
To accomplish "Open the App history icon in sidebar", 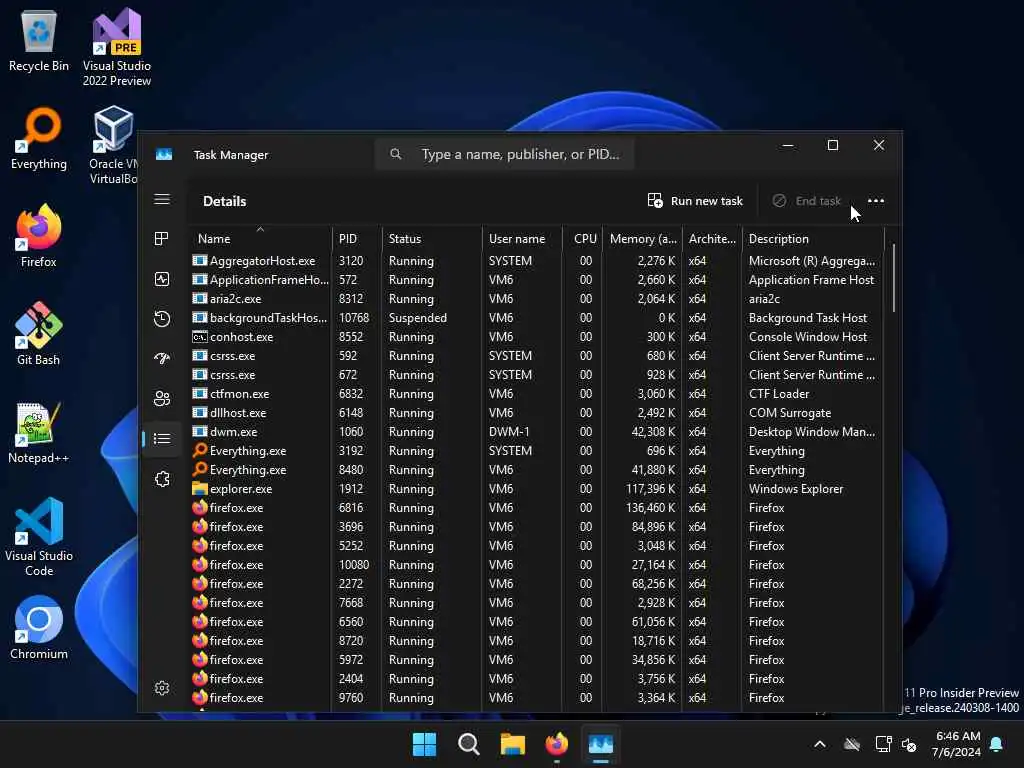I will 162,319.
